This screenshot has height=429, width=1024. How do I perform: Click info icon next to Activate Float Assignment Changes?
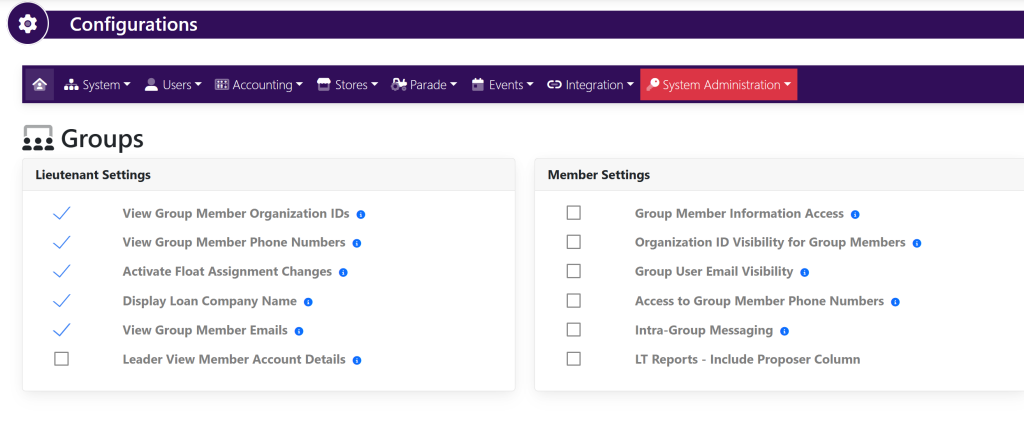click(x=343, y=272)
